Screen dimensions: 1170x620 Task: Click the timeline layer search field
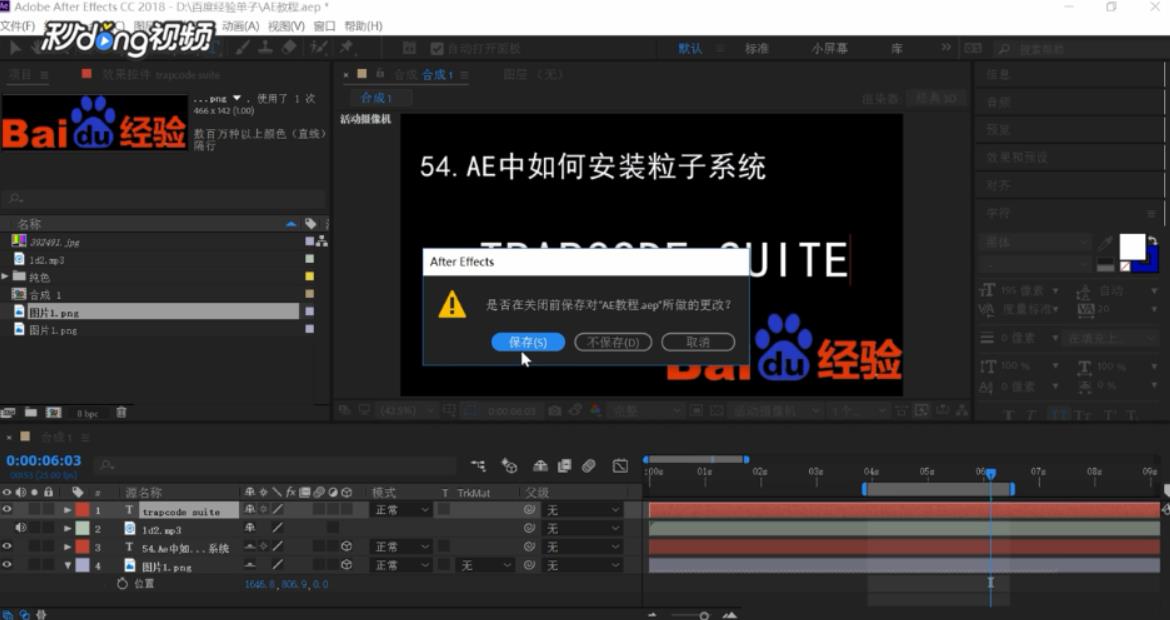[276, 465]
